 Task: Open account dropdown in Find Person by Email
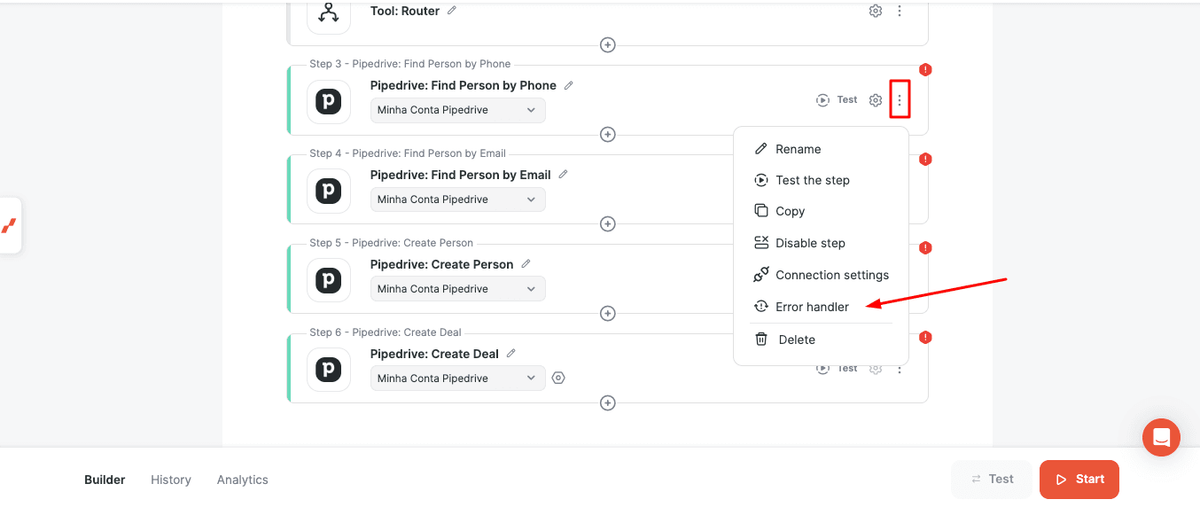tap(458, 199)
